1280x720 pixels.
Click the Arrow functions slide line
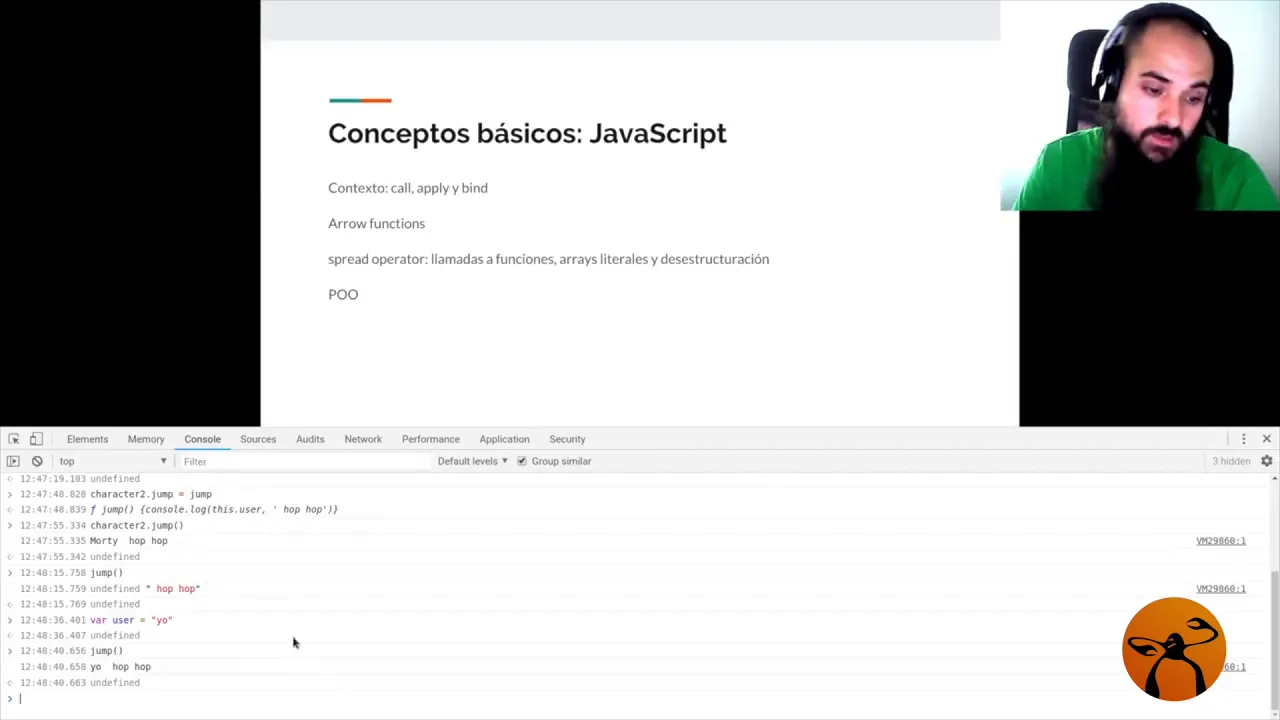pos(376,223)
